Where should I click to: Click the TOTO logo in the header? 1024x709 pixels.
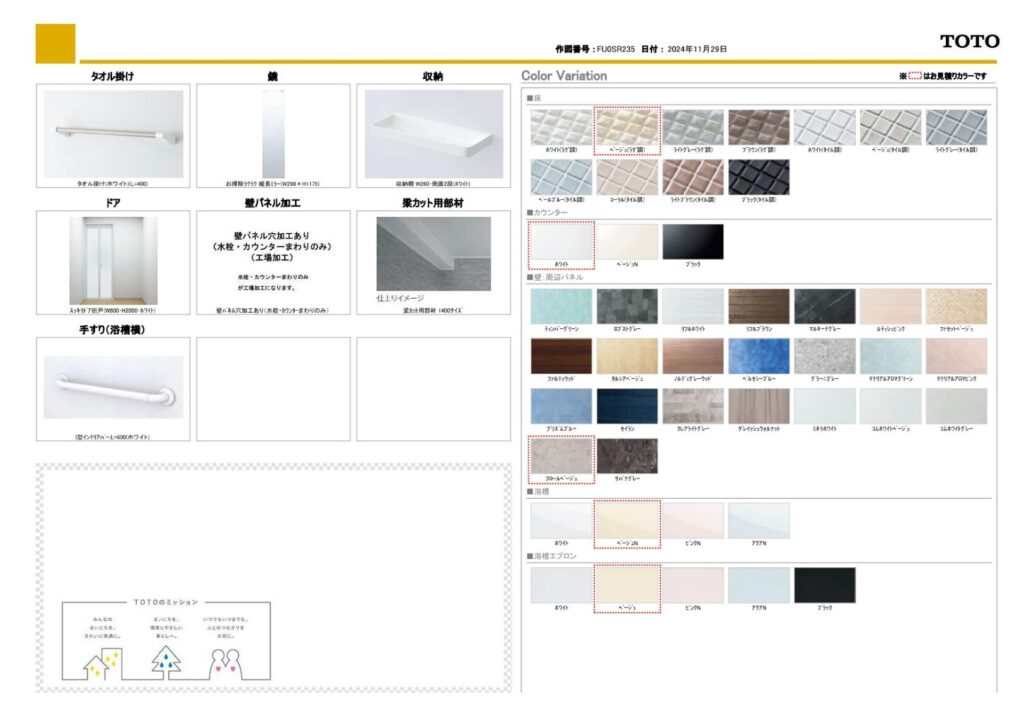pyautogui.click(x=969, y=41)
